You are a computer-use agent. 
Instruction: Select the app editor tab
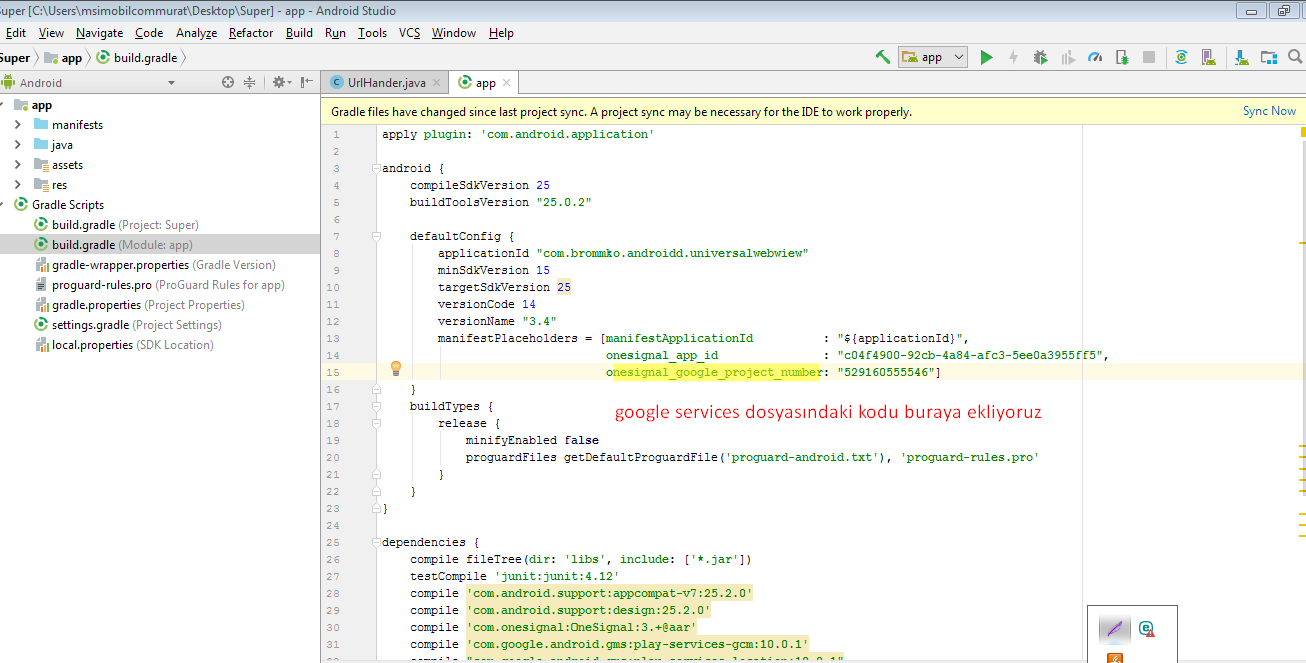point(486,83)
